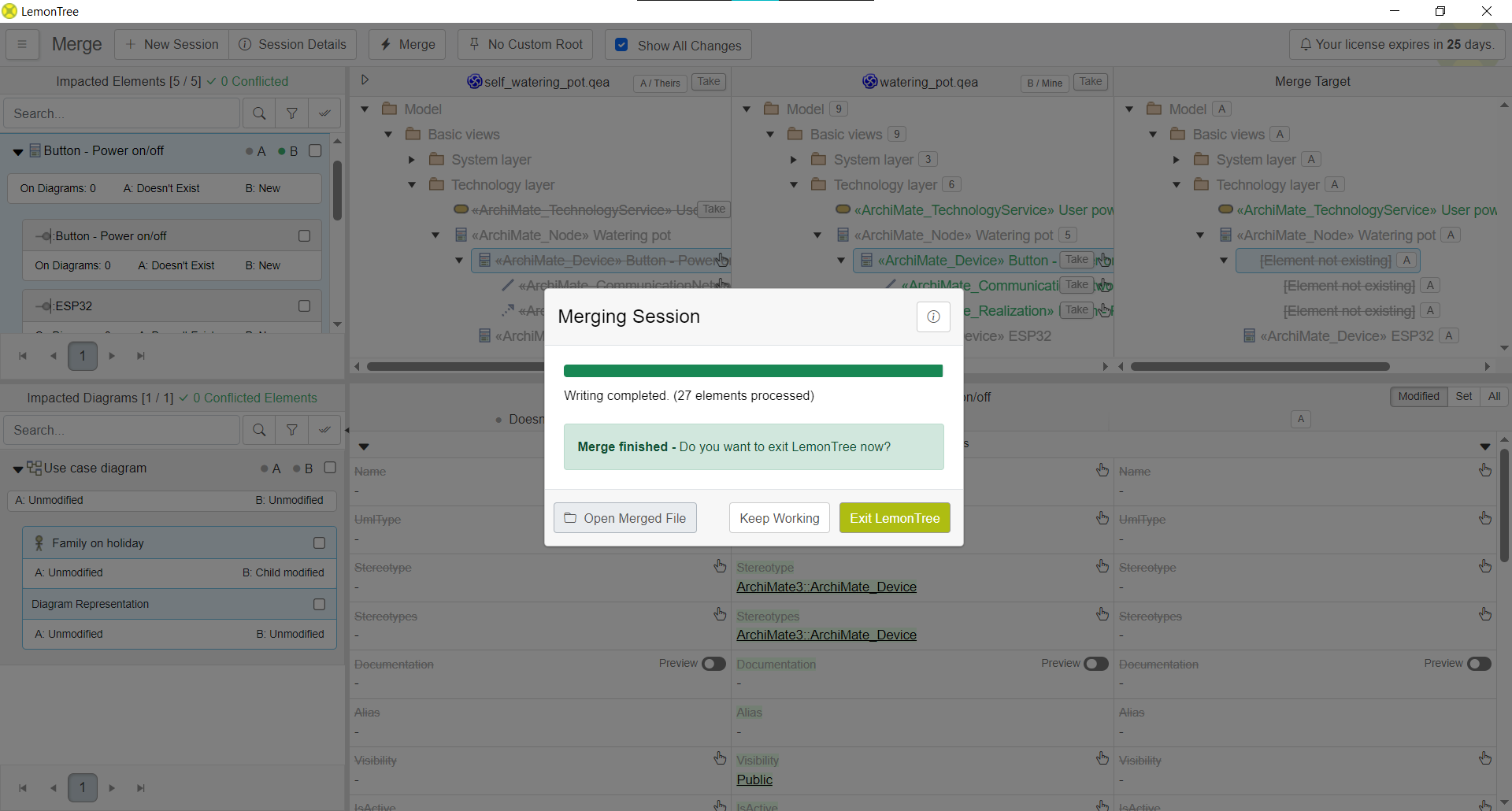Click Take button next to B / Mine
The width and height of the screenshot is (1512, 811).
coord(1091,82)
